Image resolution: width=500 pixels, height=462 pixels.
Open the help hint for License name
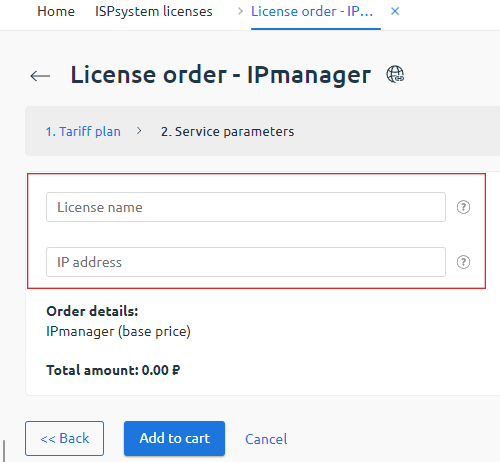463,207
